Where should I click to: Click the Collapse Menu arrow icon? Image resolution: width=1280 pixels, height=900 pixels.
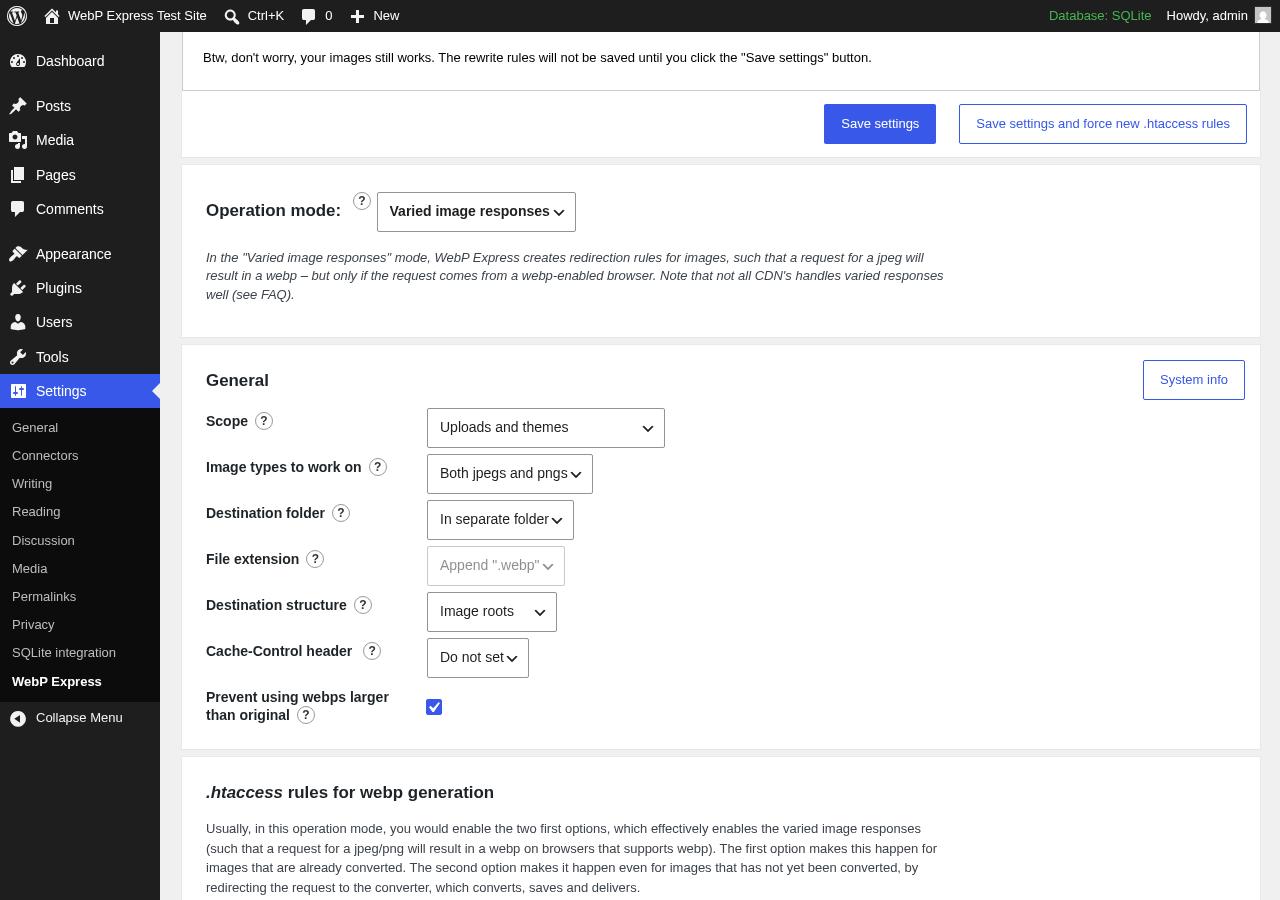tap(18, 718)
